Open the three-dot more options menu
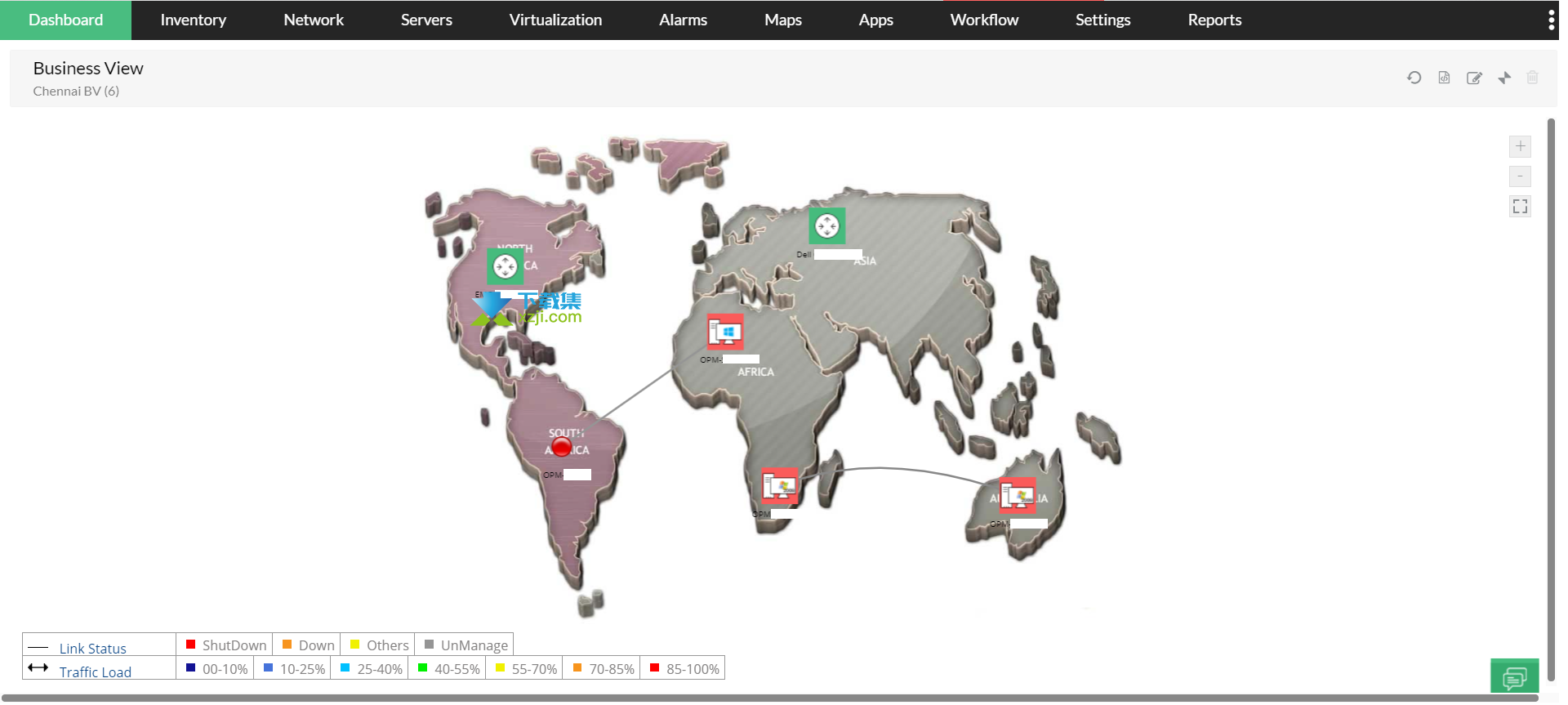Screen dimensions: 1568x705 [x=1551, y=20]
